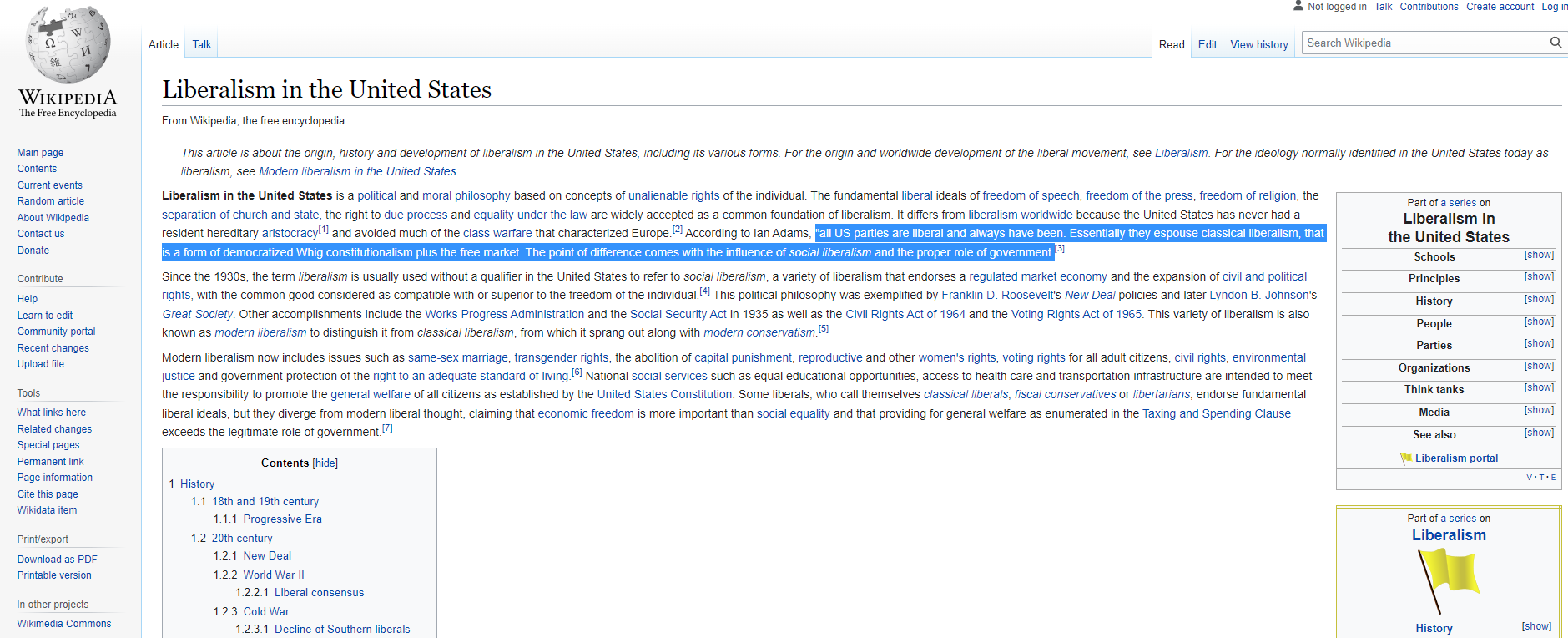The image size is (1568, 638).
Task: Expand the Schools section in sidebar box
Action: tap(1538, 255)
